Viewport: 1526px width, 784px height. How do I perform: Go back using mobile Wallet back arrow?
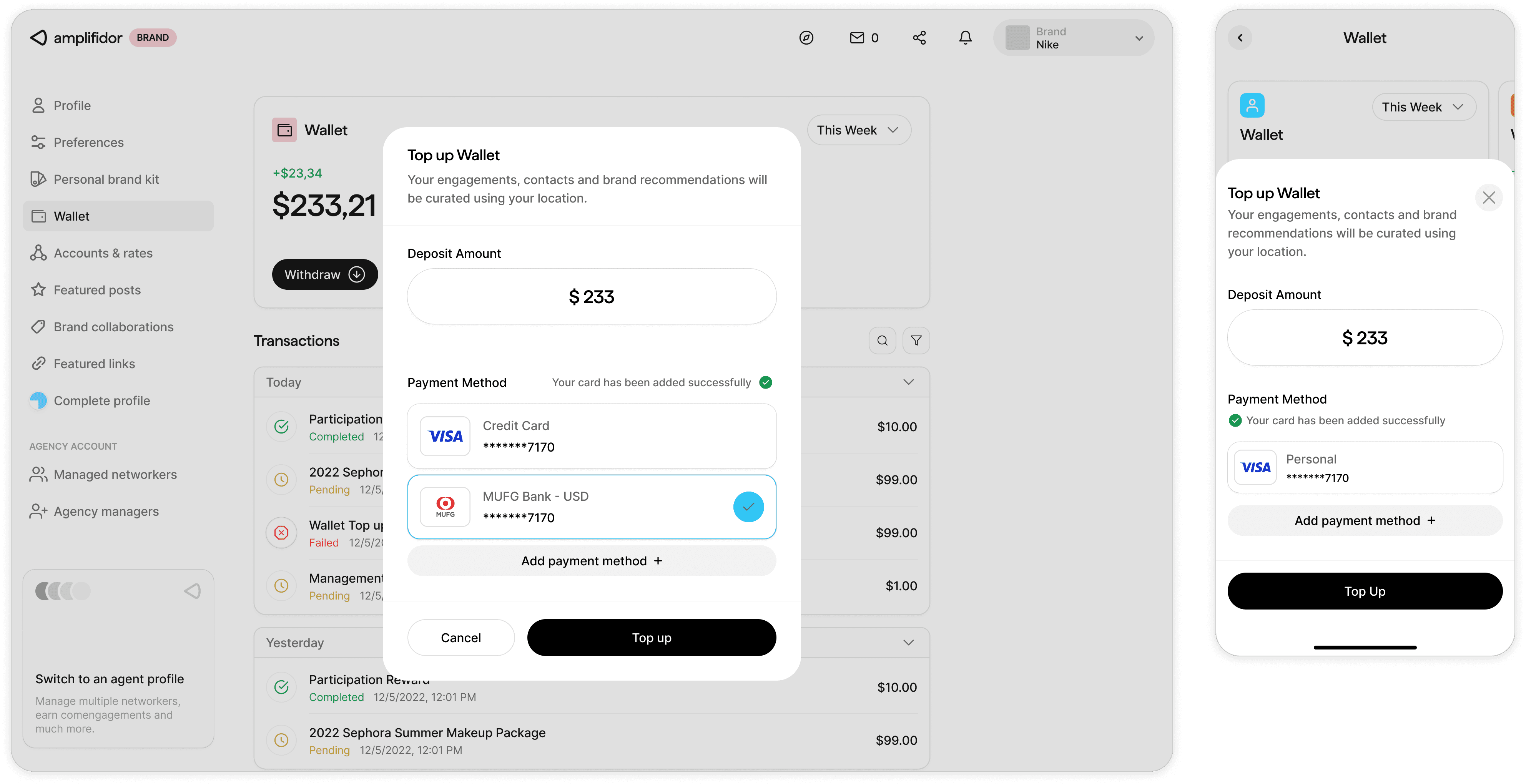[1240, 38]
